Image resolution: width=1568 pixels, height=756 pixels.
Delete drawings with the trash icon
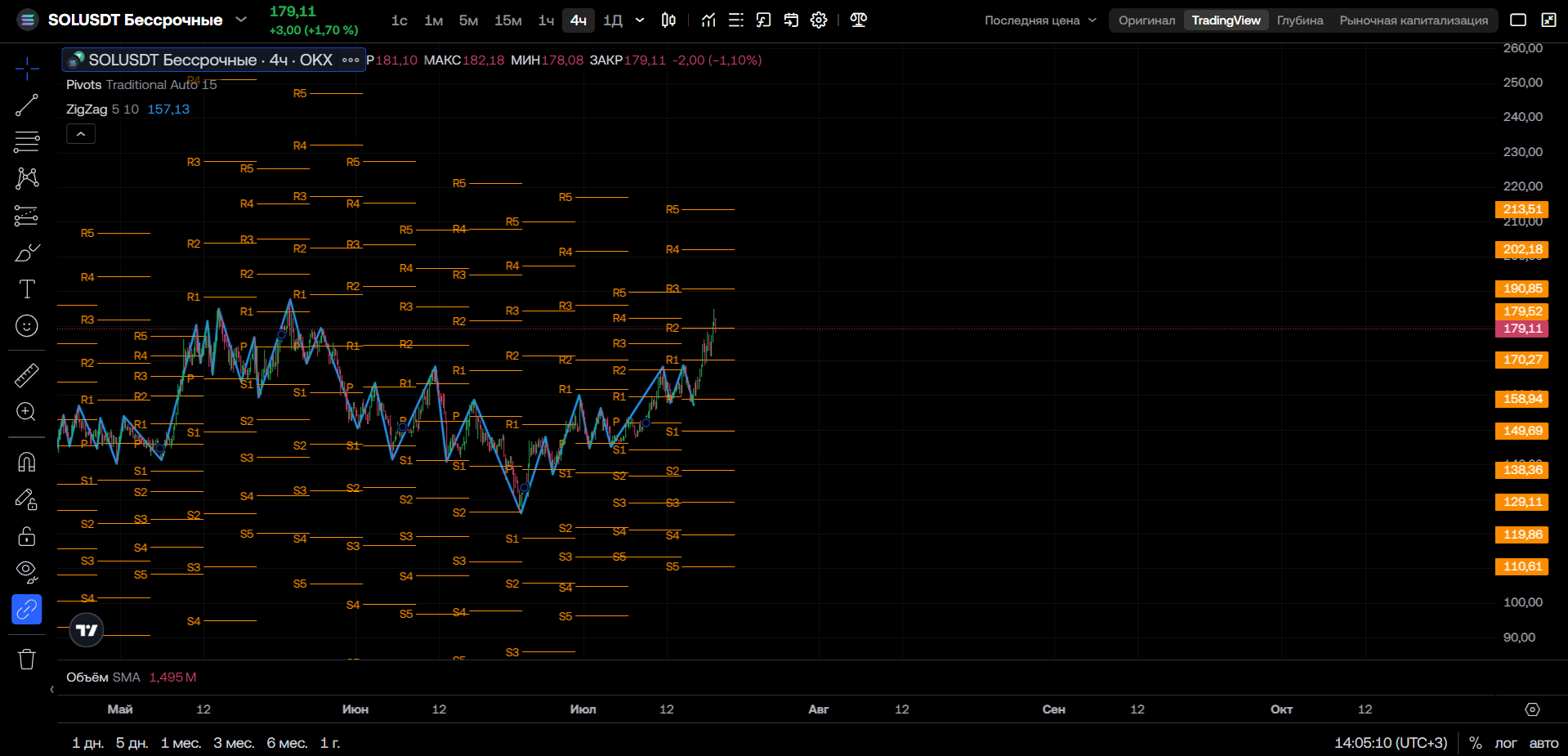27,659
